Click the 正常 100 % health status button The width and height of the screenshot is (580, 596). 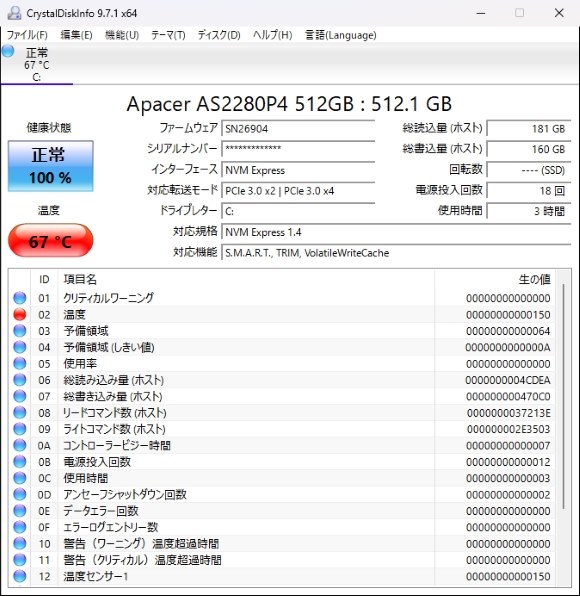pyautogui.click(x=51, y=166)
